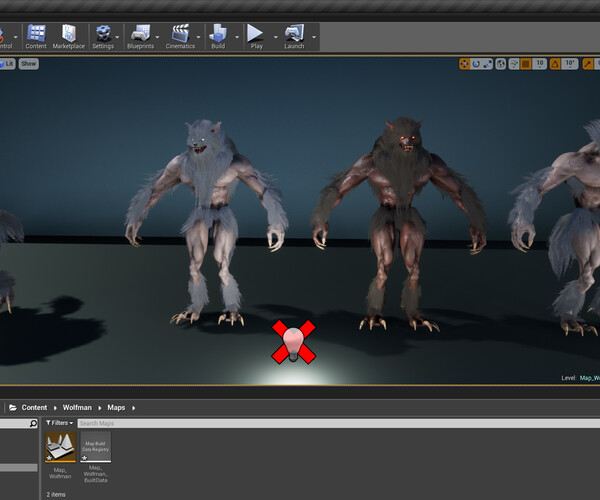The height and width of the screenshot is (500, 600).
Task: Open rotation snap angle 10° value
Action: click(570, 64)
